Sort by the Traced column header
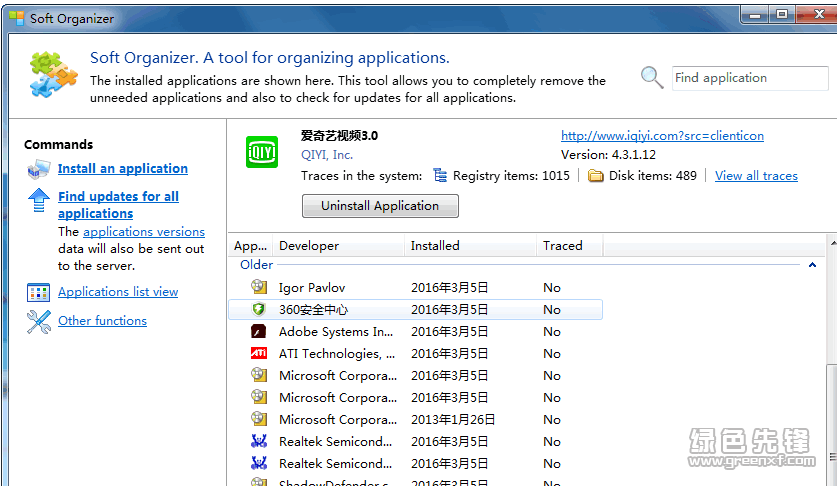The height and width of the screenshot is (486, 837). coord(570,246)
